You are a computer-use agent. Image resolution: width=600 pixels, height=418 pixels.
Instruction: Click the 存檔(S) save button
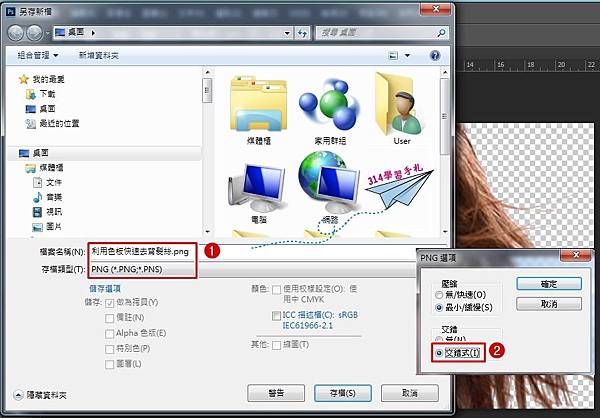click(x=342, y=393)
